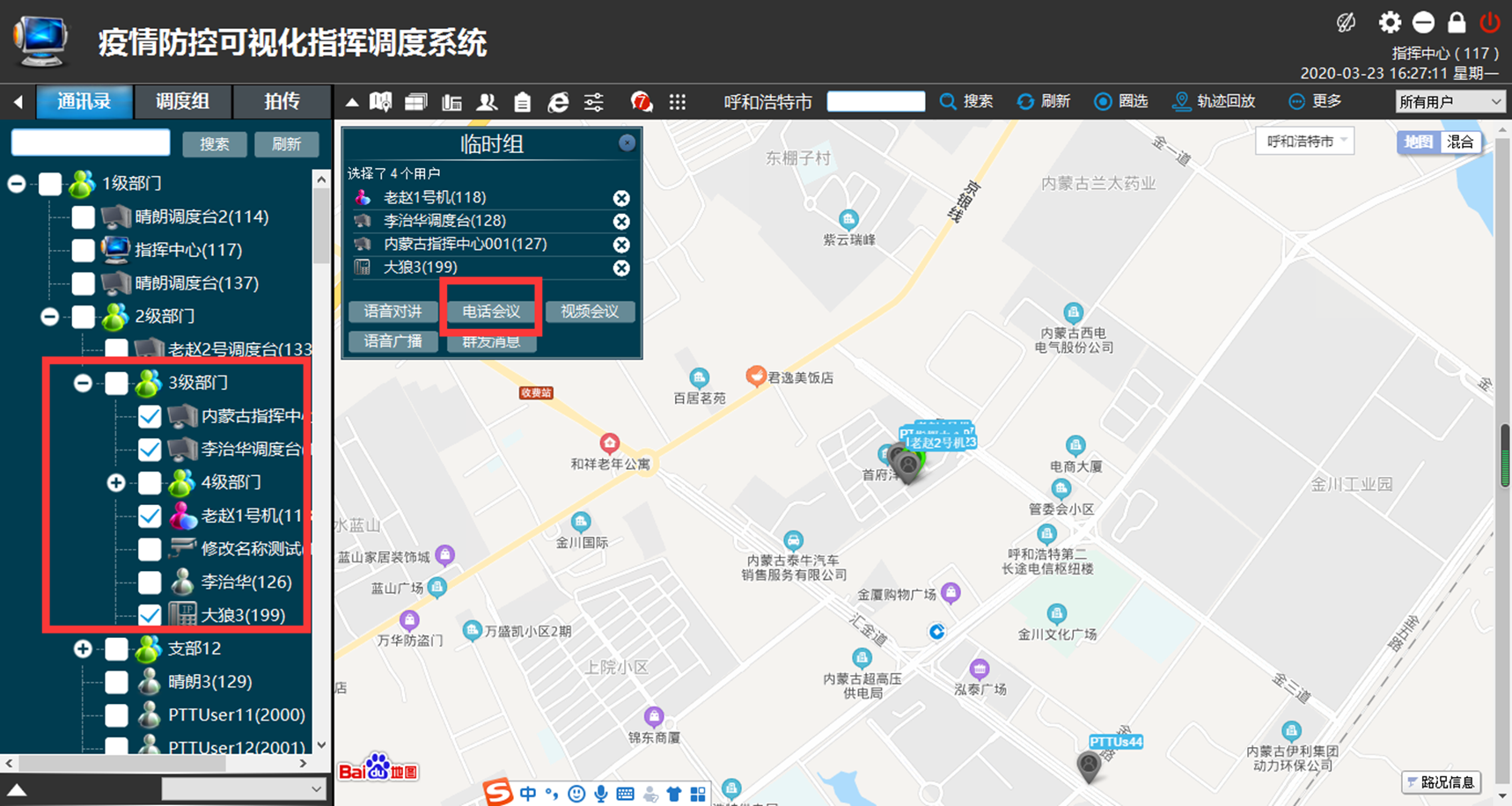
Task: Click the left arrow beside 通讯录 tab
Action: pyautogui.click(x=18, y=102)
